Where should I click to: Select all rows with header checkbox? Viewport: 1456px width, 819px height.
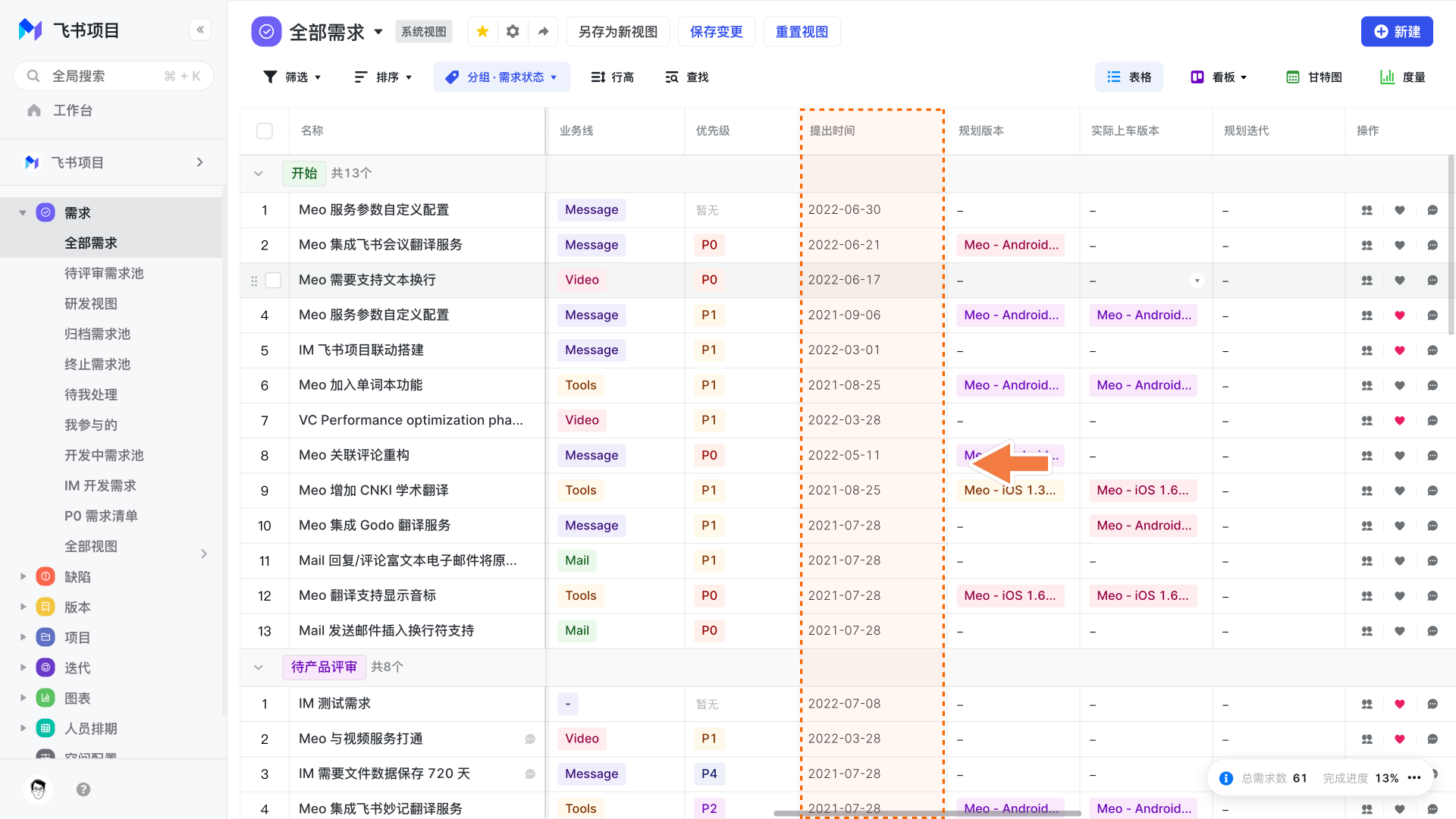coord(265,131)
